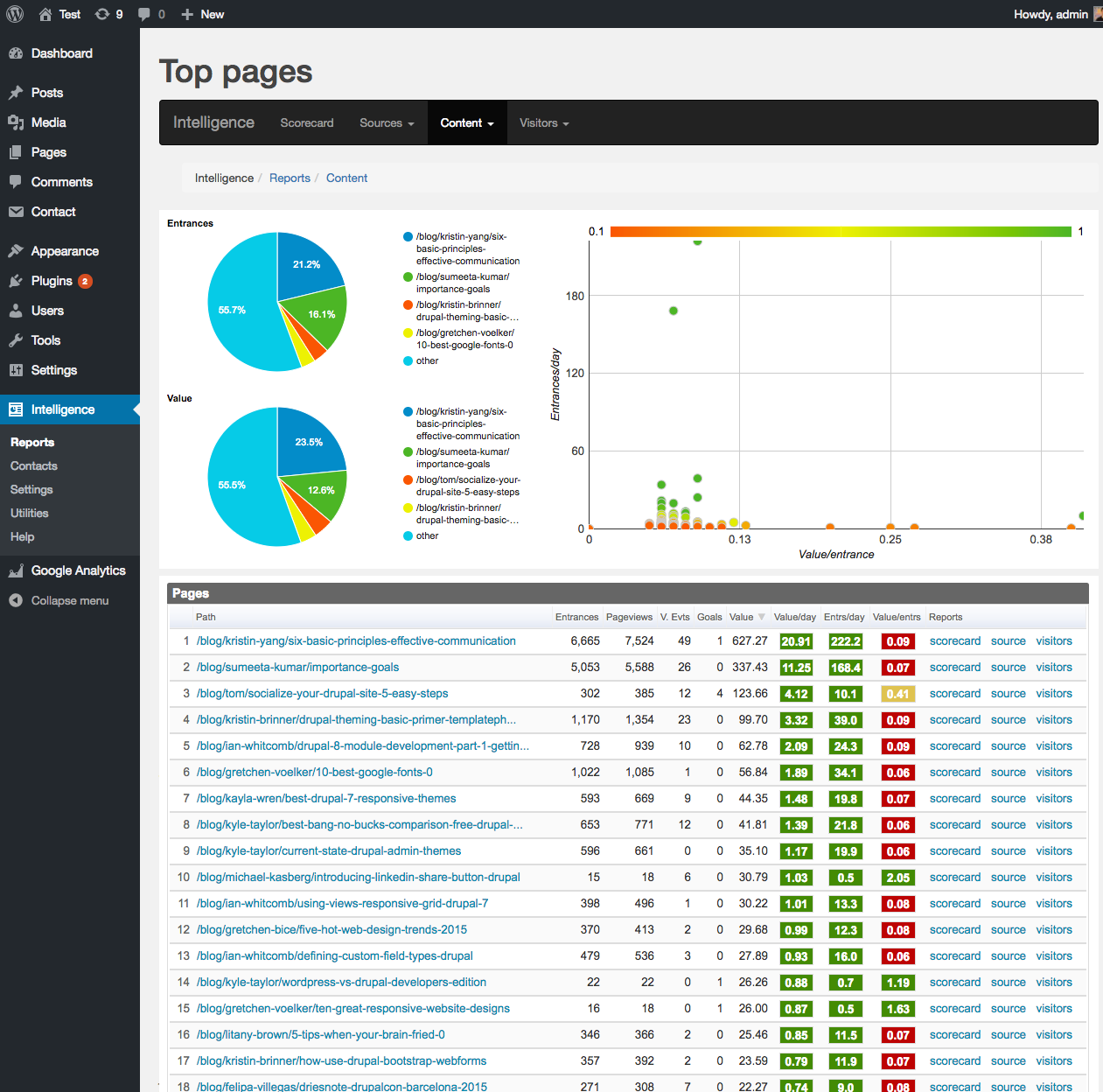Expand the Visitors dropdown
This screenshot has height=1092, width=1103.
click(x=544, y=122)
